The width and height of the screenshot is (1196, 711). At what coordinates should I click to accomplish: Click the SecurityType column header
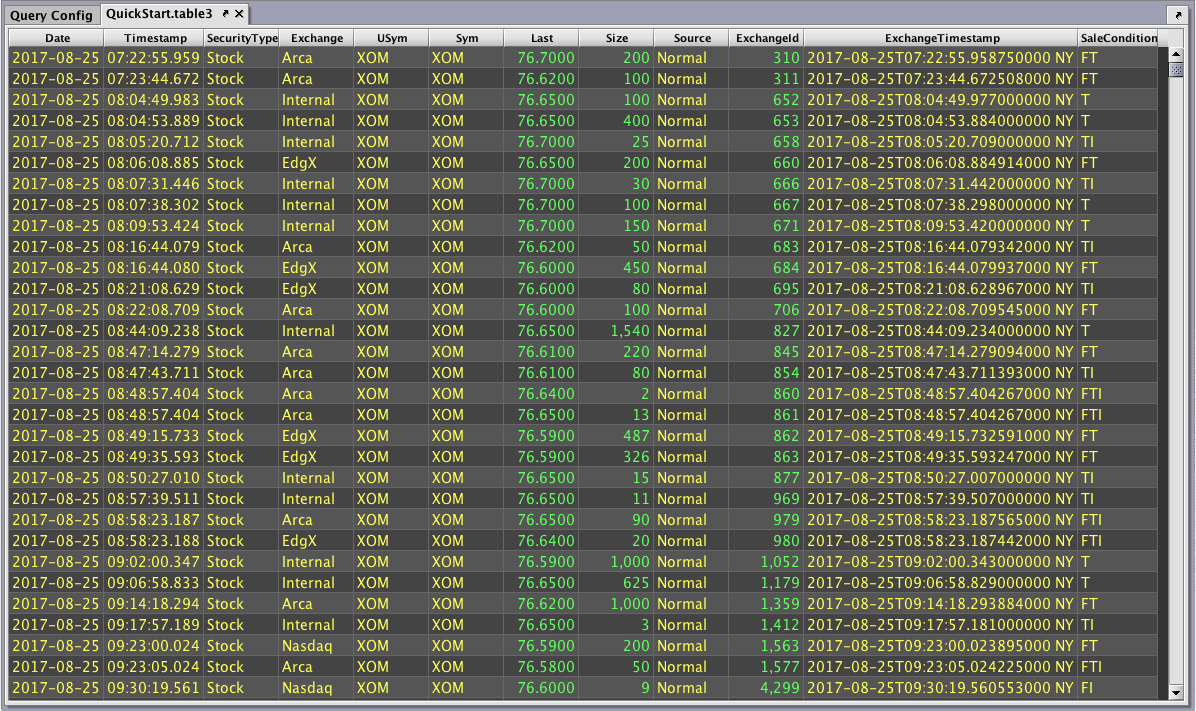[241, 38]
